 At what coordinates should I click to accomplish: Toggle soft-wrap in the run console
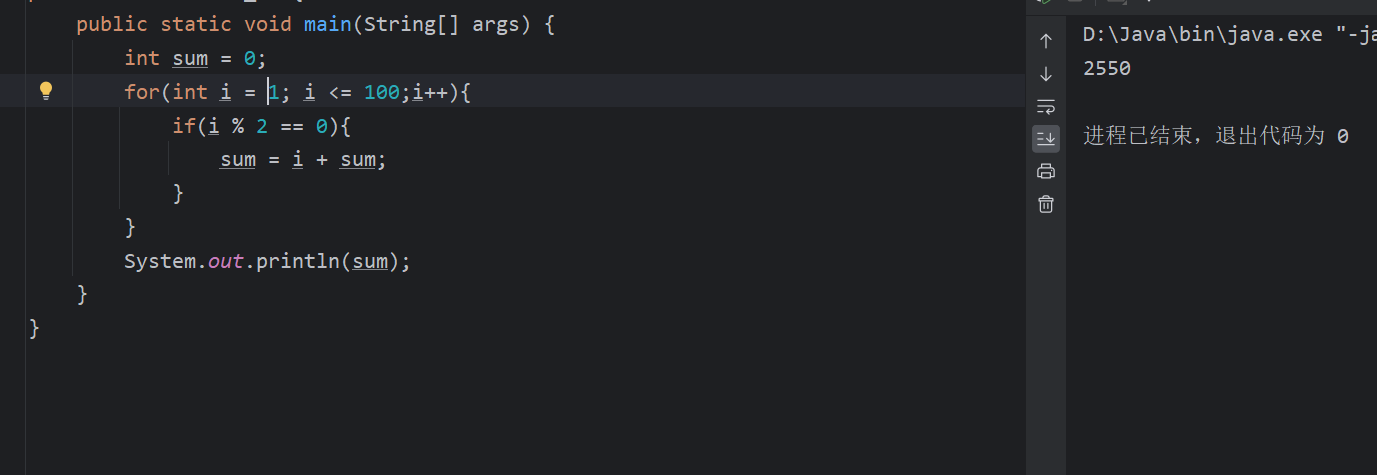click(1046, 106)
